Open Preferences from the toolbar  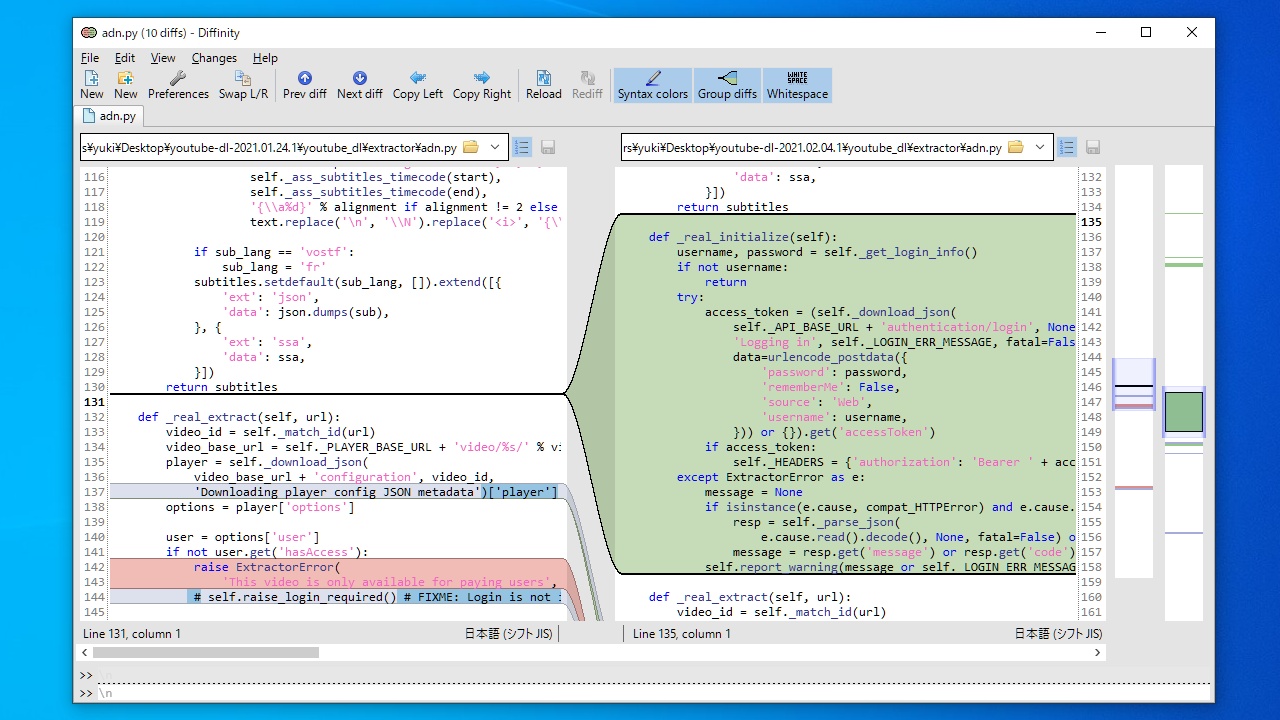178,85
